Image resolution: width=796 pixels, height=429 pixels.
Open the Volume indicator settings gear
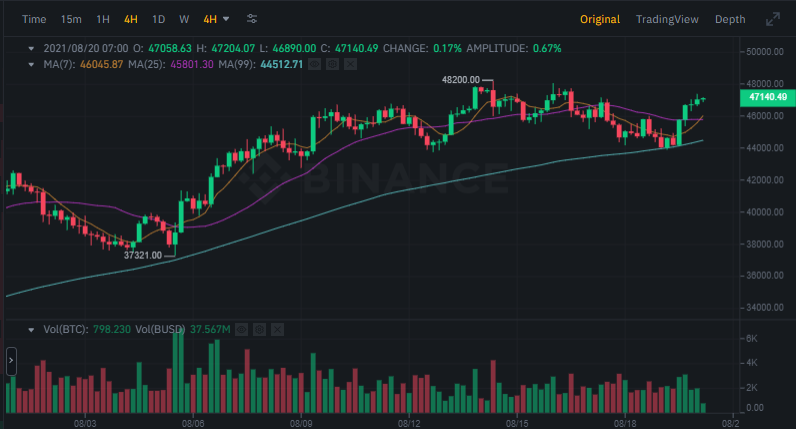[x=260, y=329]
